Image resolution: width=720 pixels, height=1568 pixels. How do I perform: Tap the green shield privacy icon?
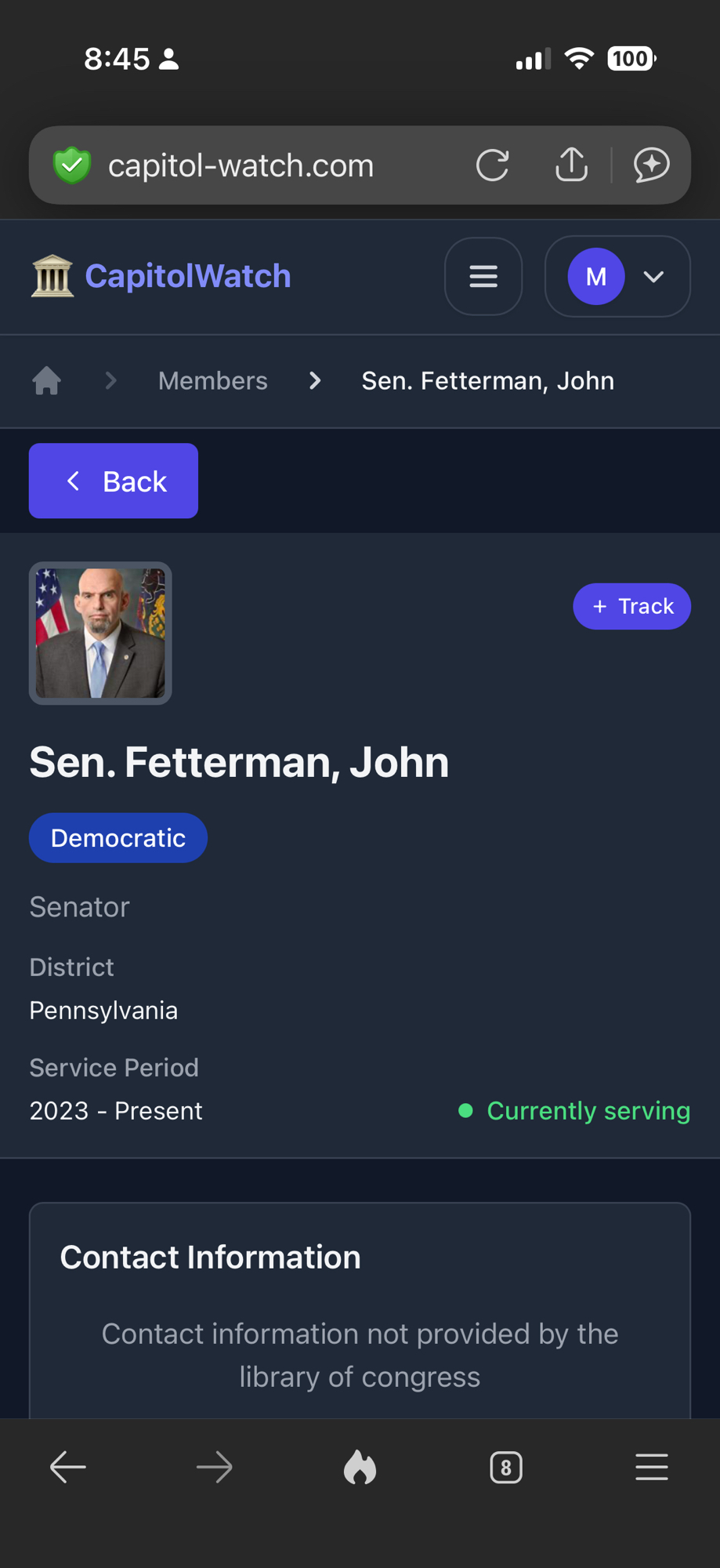(72, 165)
